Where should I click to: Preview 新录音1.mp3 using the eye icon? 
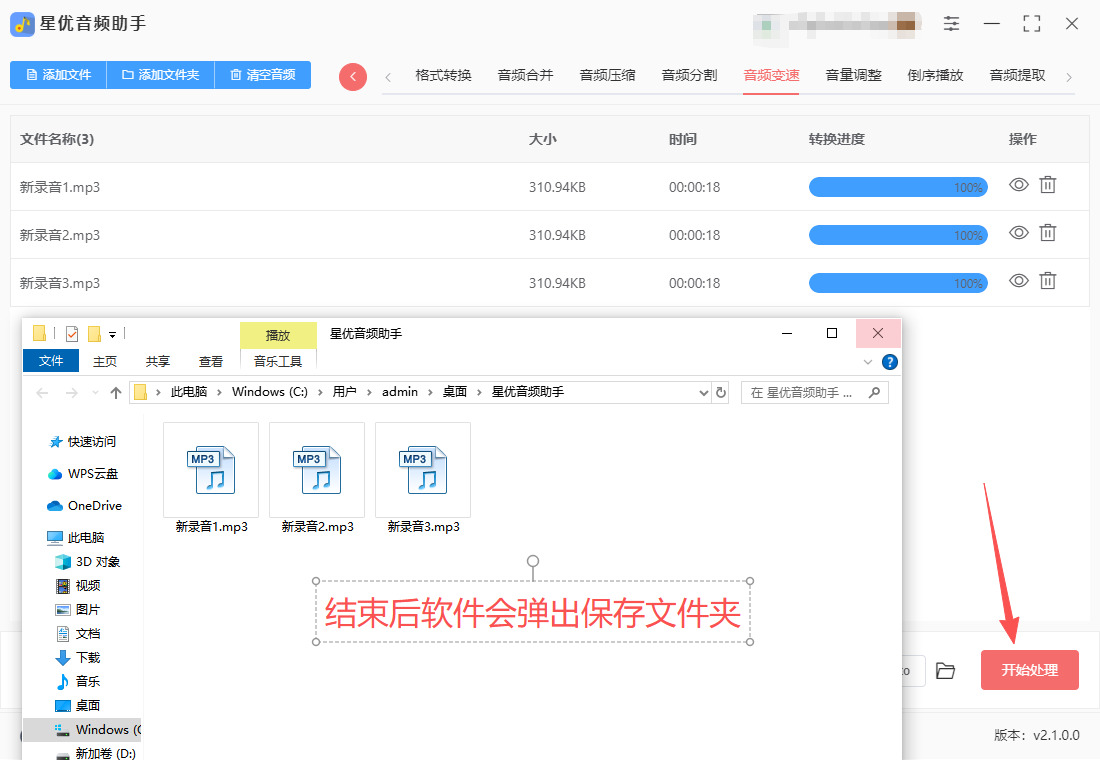tap(1018, 185)
